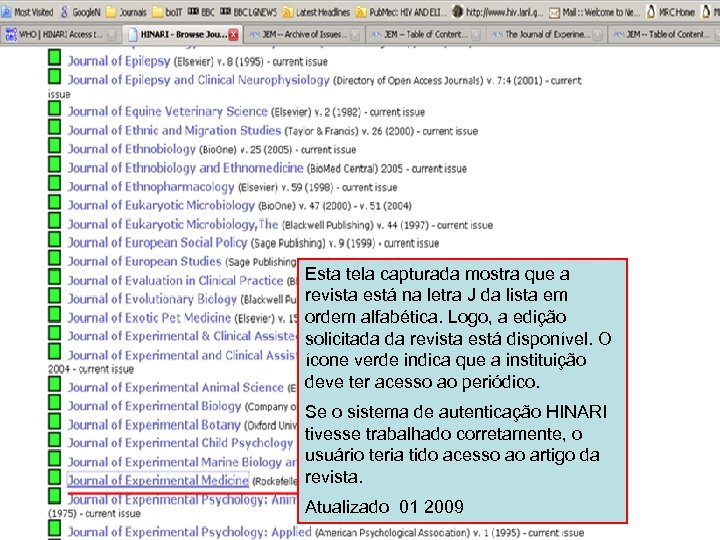Click green icon for Ethnic and Migration Studies
720x540 pixels.
pos(55,127)
